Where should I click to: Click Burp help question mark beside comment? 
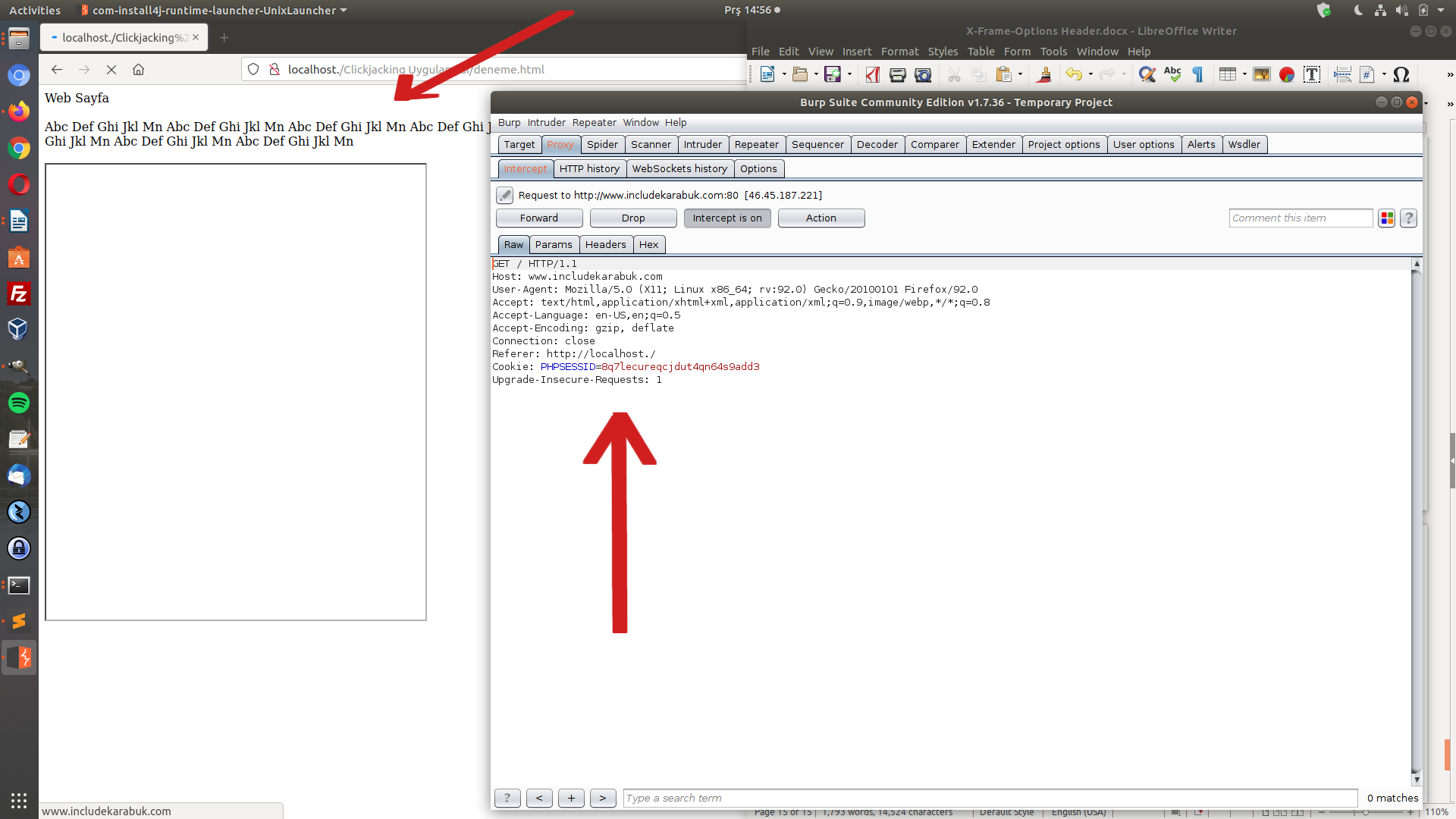[1409, 218]
